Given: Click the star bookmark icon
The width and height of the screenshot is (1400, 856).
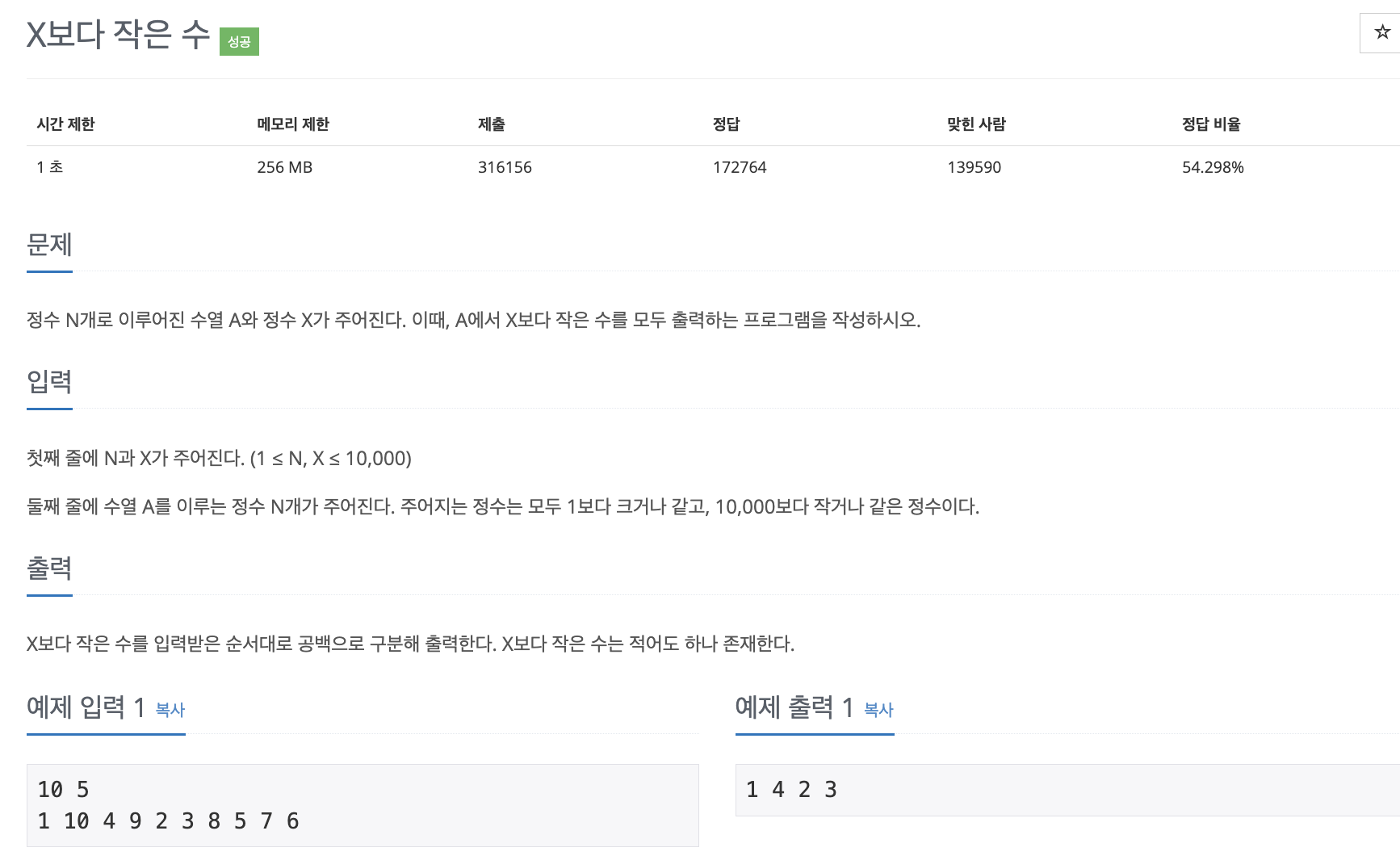Looking at the screenshot, I should point(1382,32).
